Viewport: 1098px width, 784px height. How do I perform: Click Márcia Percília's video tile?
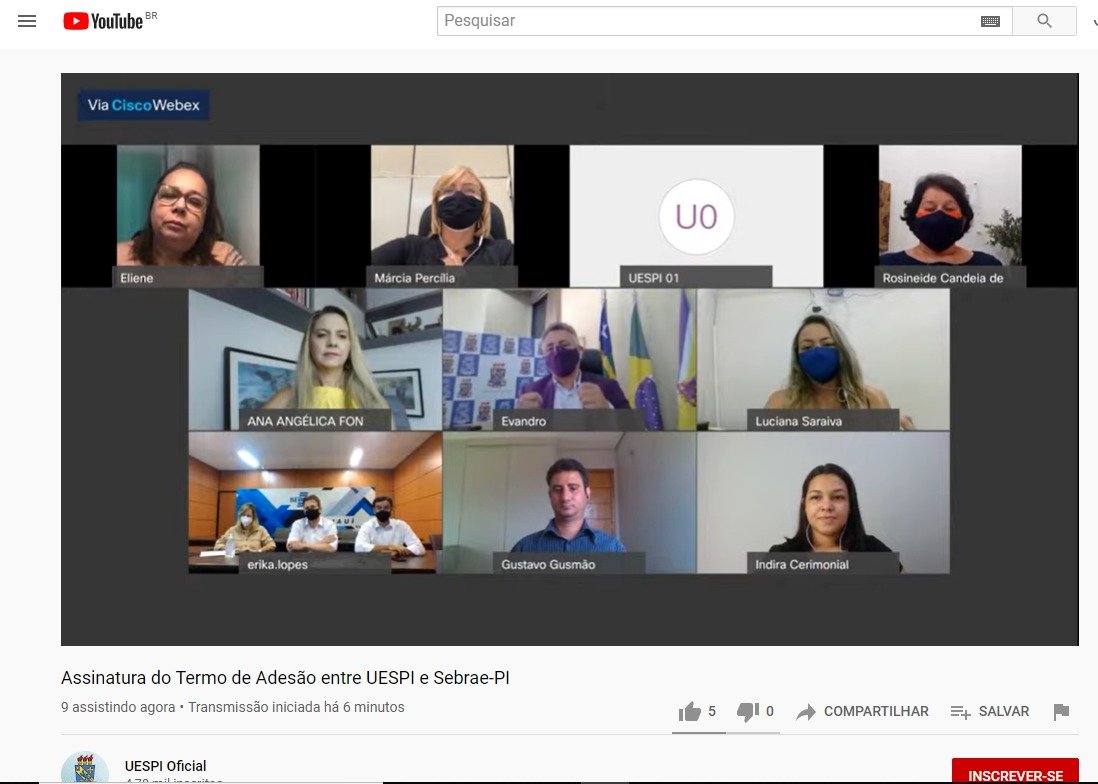(x=444, y=214)
